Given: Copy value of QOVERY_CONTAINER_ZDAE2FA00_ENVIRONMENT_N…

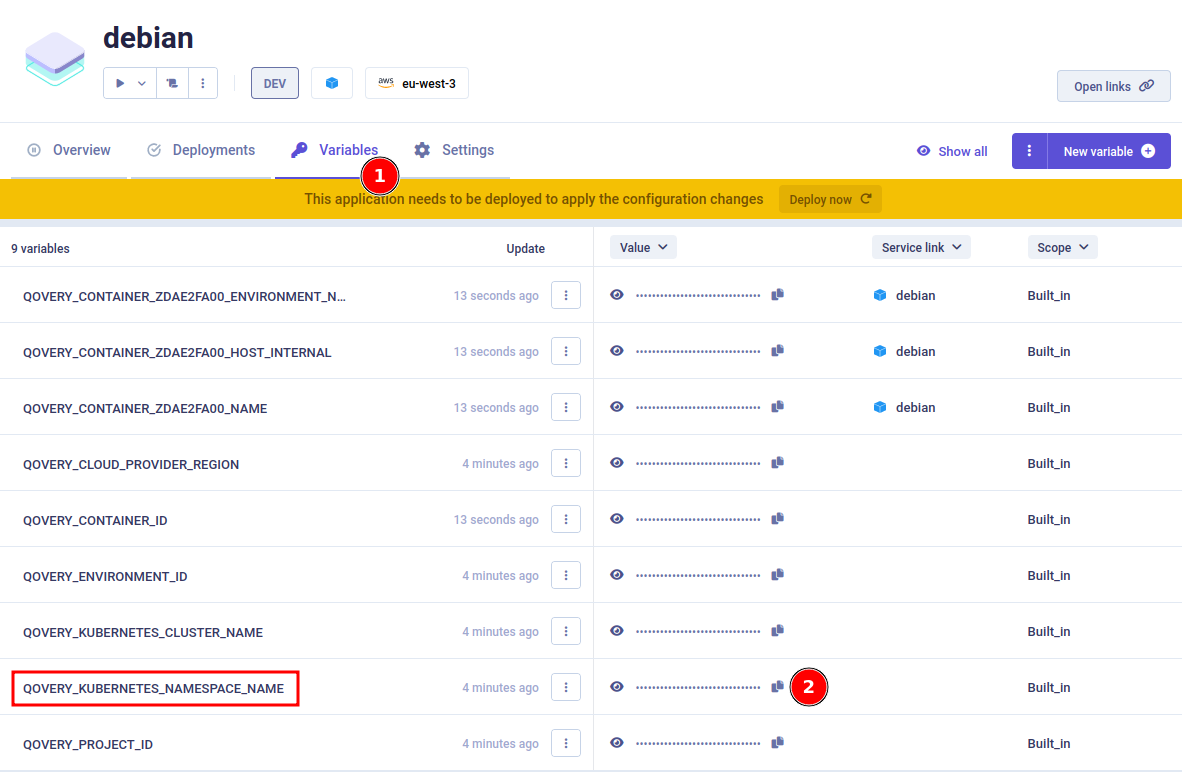Looking at the screenshot, I should pos(778,294).
